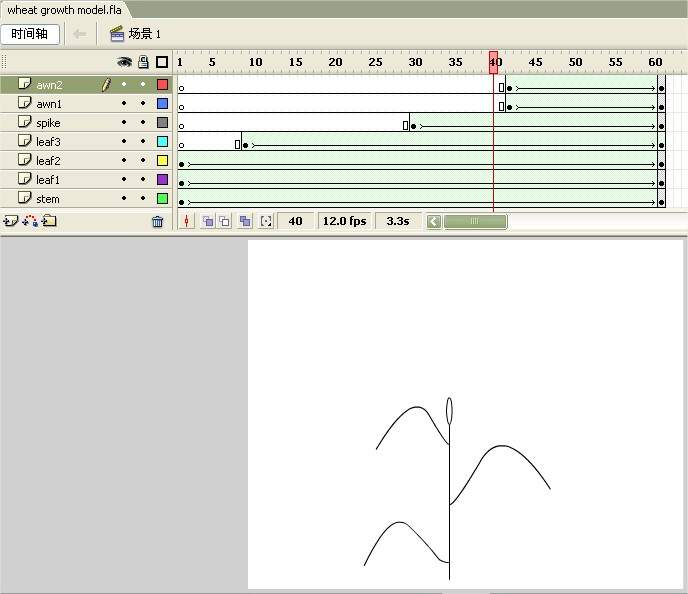Select the leaf3 layer name

point(48,142)
